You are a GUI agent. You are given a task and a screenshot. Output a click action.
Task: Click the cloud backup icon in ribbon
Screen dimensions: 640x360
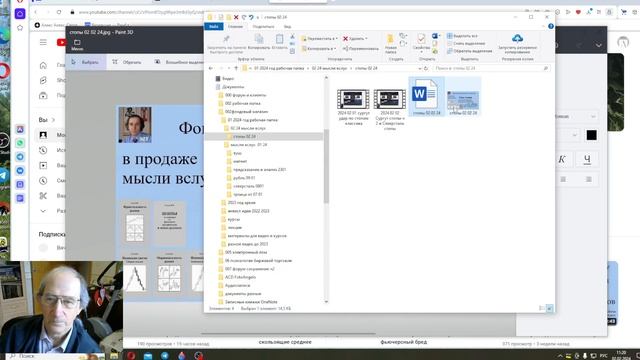517,38
